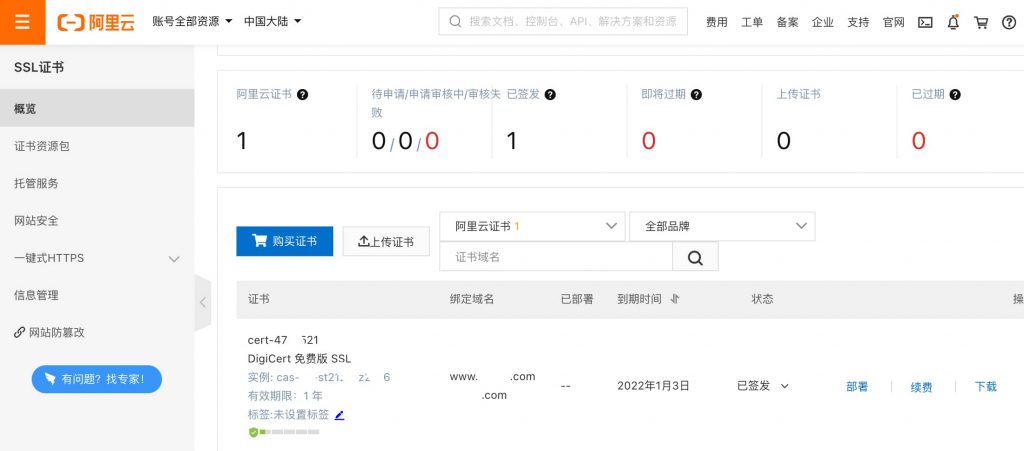This screenshot has width=1024, height=451.
Task: Open 工单 in top navigation
Action: pos(752,22)
